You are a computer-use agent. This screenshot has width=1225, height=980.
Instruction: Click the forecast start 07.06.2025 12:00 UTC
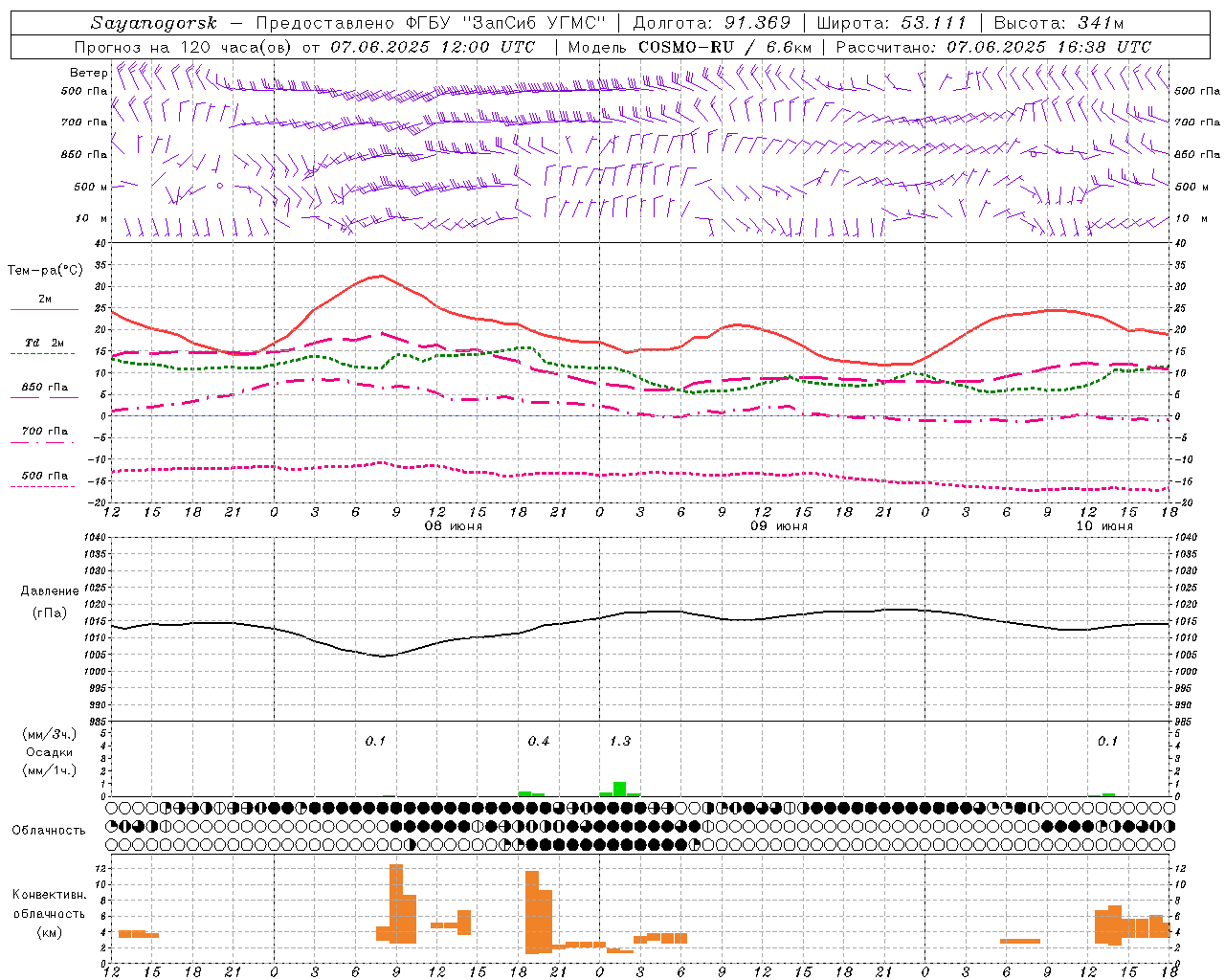tap(433, 47)
